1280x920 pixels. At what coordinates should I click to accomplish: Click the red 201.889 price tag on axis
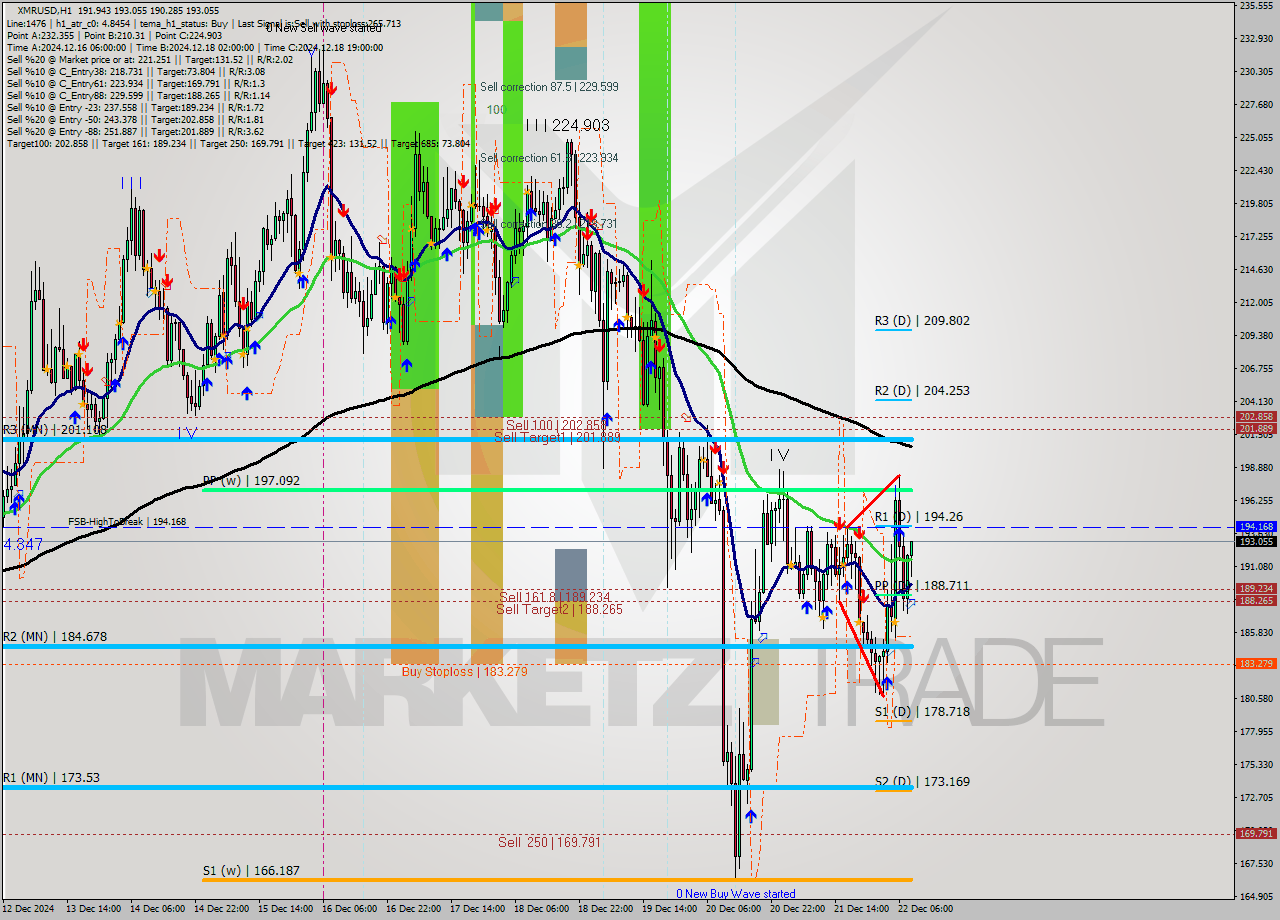1256,429
